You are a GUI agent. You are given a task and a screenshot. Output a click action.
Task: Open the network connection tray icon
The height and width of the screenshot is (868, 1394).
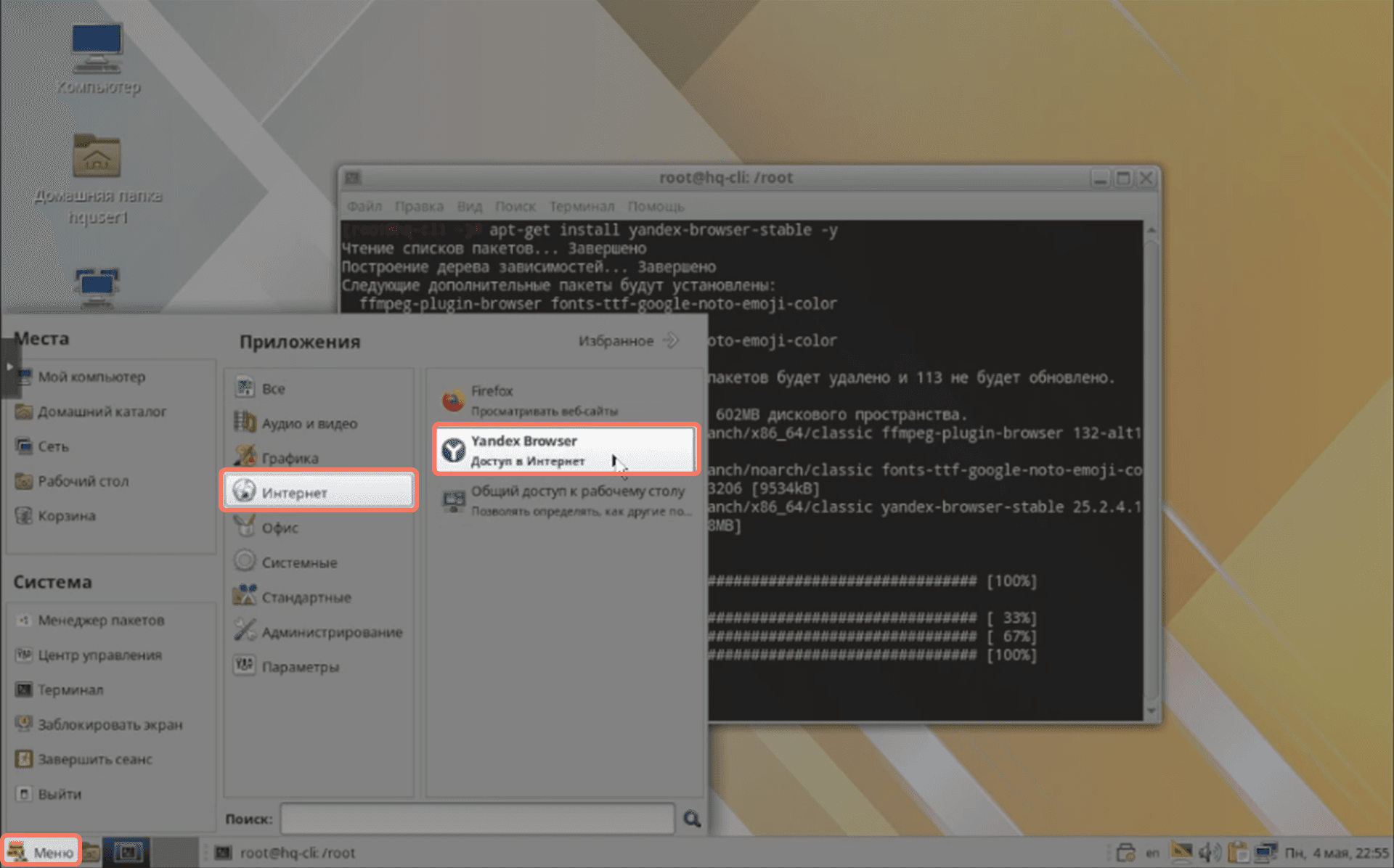(1265, 852)
